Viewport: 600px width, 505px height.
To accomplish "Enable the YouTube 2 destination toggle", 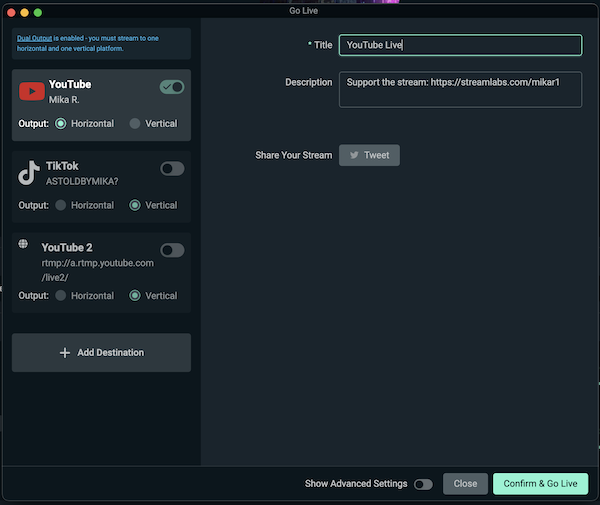I will pyautogui.click(x=172, y=251).
